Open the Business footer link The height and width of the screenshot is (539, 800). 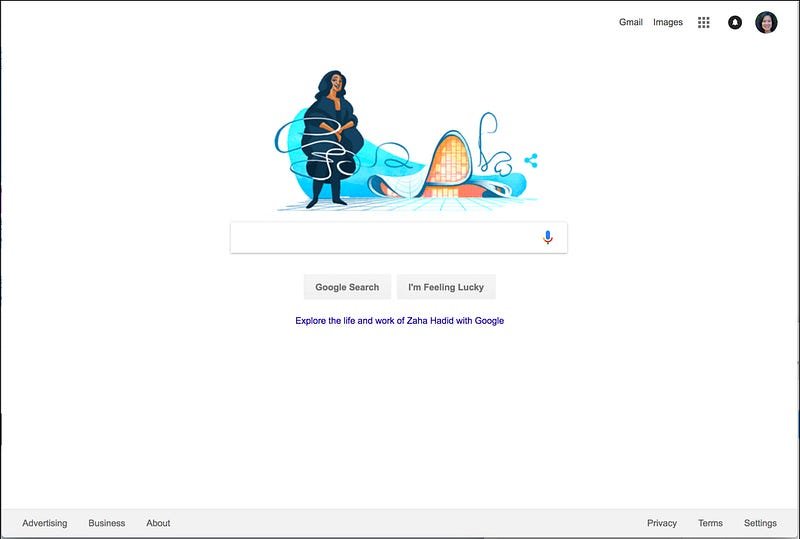(107, 523)
